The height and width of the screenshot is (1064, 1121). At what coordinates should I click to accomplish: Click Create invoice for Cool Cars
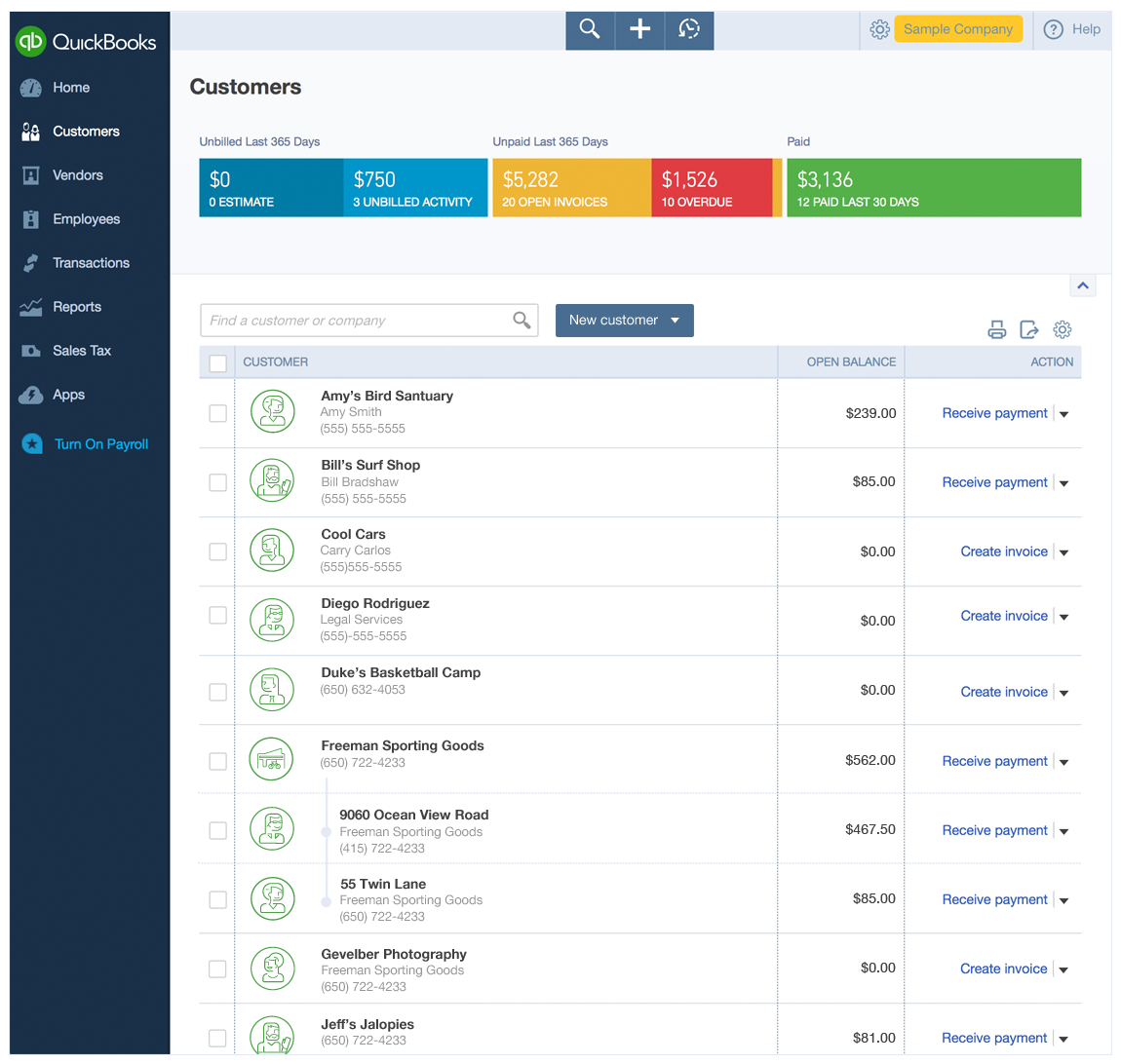pyautogui.click(x=1004, y=551)
